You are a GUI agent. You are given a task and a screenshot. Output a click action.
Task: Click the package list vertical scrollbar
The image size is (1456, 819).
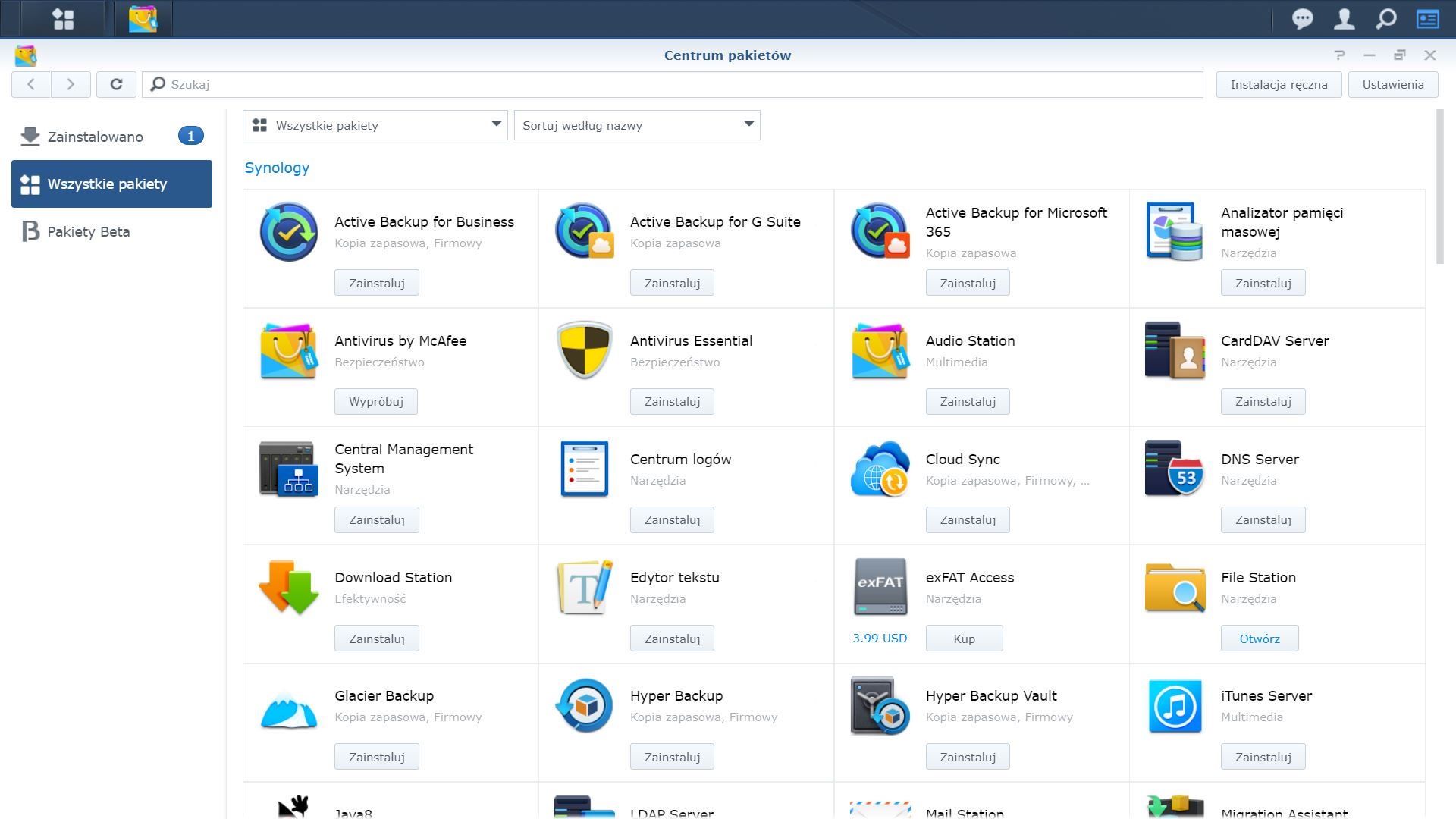[x=1439, y=187]
